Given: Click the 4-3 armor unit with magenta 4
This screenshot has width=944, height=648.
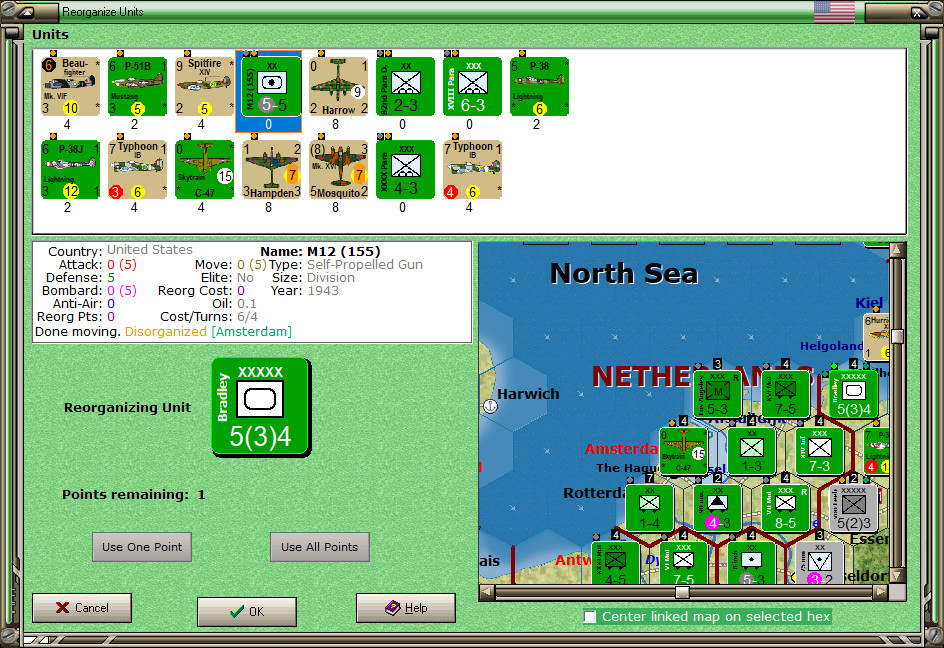Looking at the screenshot, I should coord(718,508).
